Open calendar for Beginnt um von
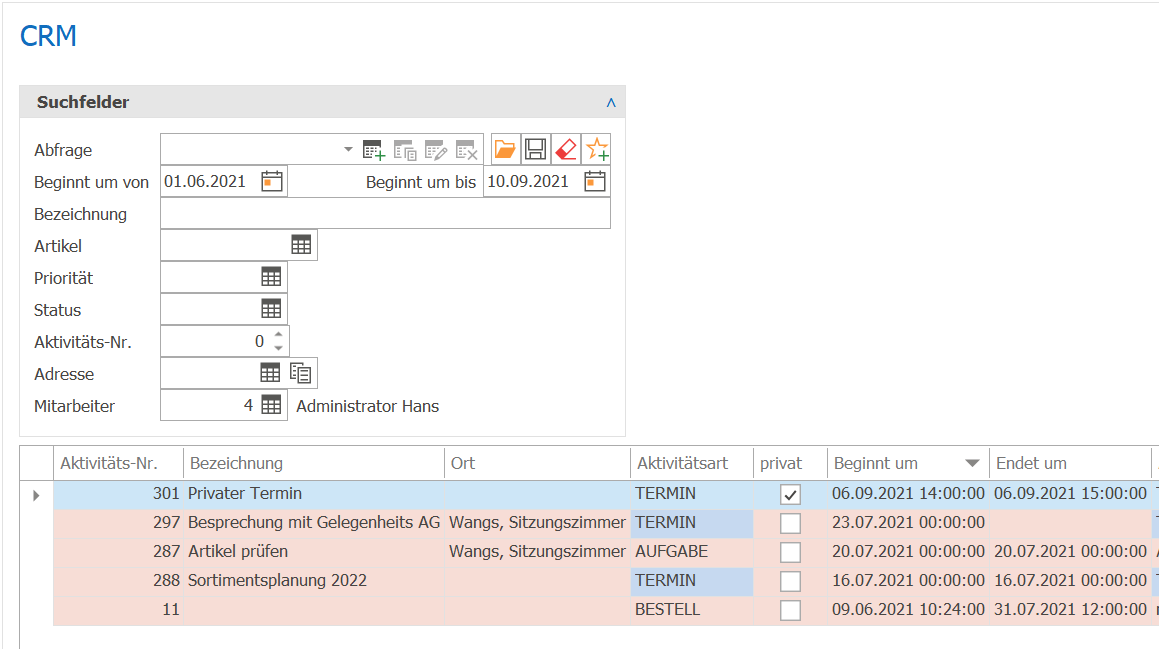 [272, 181]
